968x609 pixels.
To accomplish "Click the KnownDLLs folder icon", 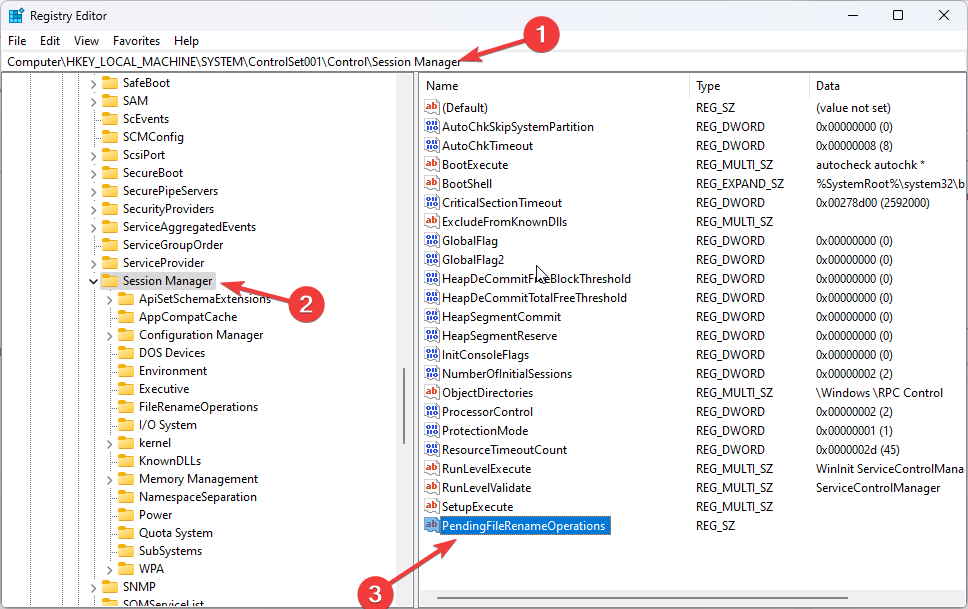I will [x=126, y=461].
